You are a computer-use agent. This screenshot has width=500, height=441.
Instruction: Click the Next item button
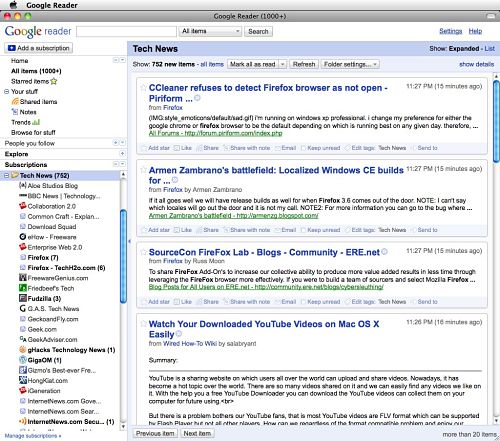point(197,433)
